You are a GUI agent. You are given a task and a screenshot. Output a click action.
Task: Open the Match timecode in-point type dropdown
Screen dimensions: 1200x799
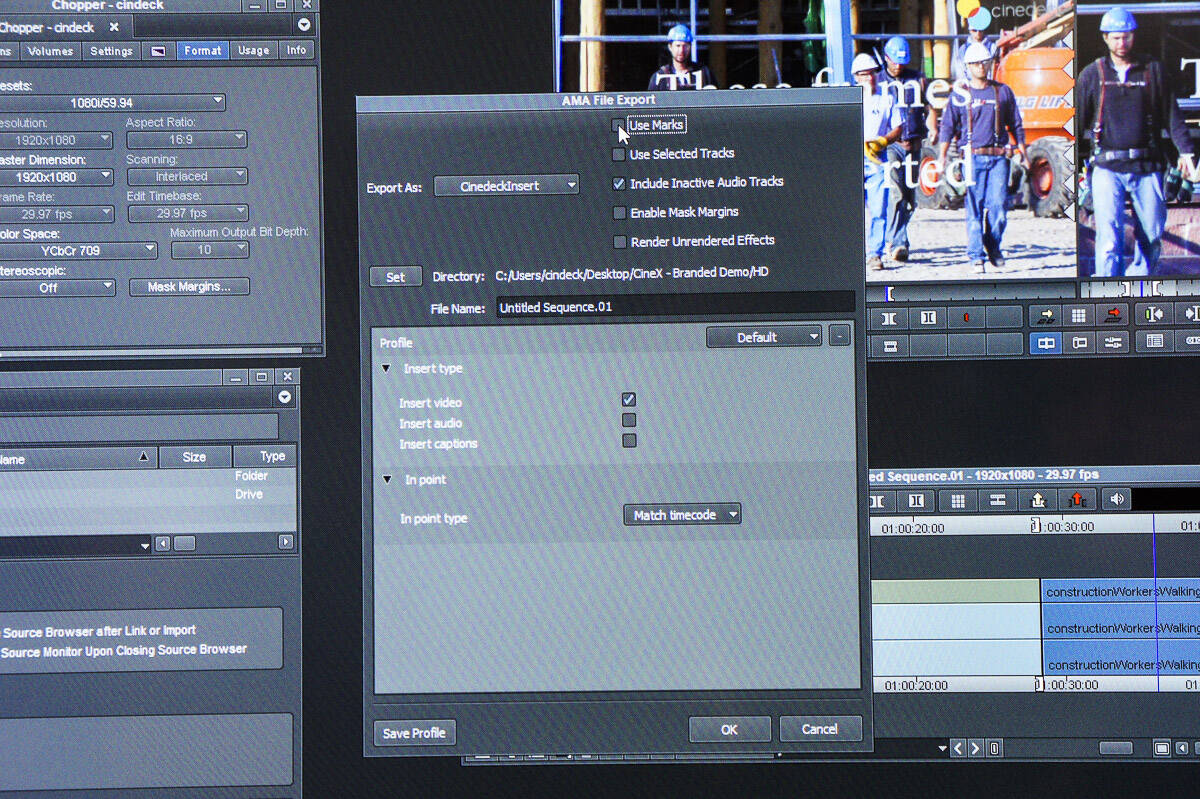pyautogui.click(x=682, y=515)
